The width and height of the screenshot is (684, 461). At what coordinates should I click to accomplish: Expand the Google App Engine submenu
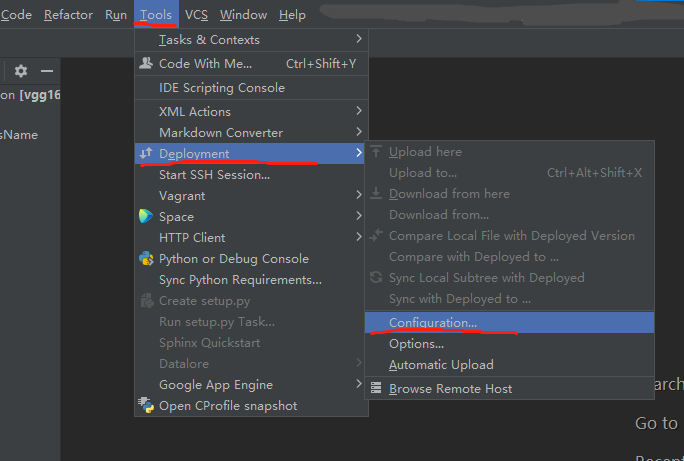click(x=359, y=384)
